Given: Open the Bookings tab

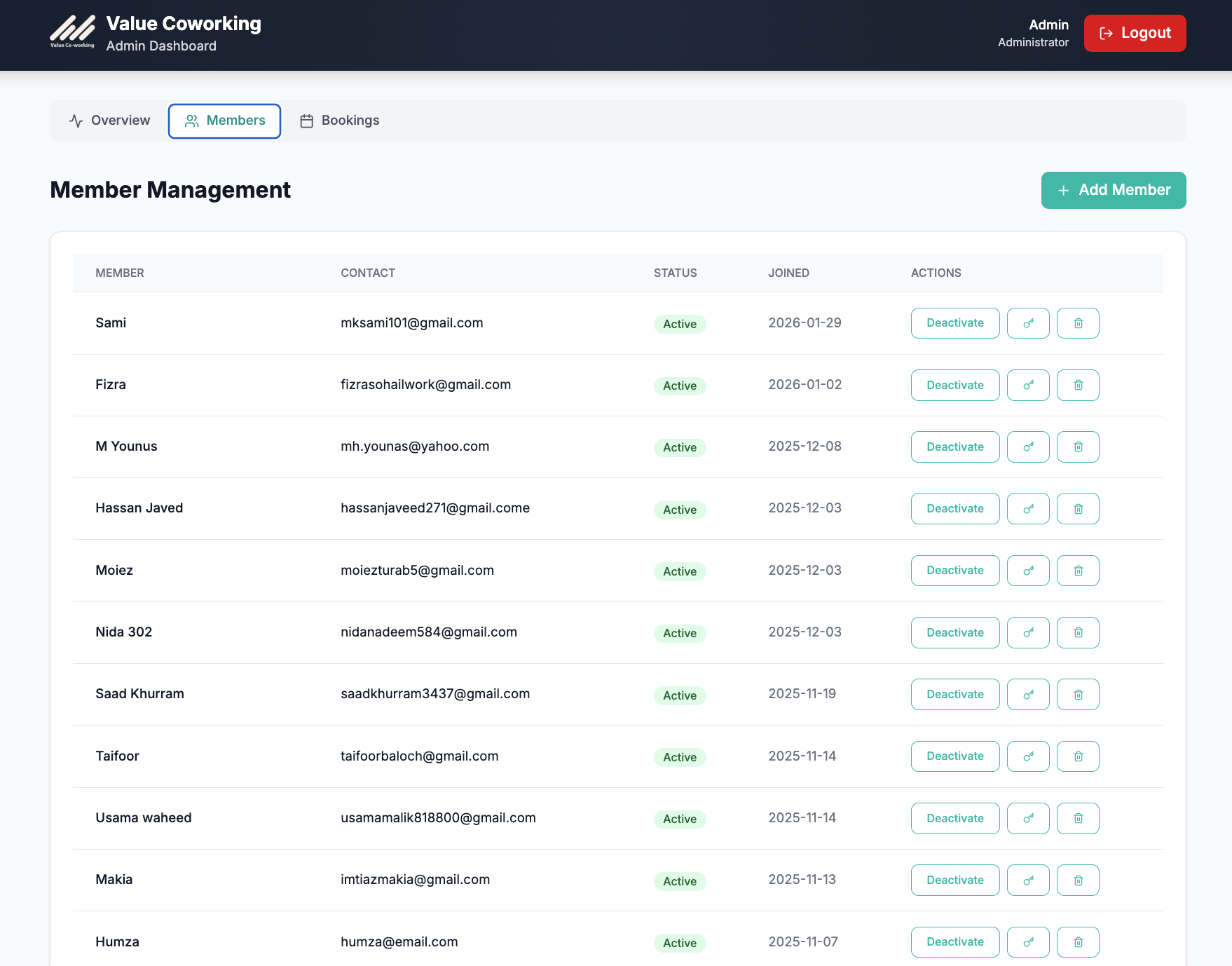Looking at the screenshot, I should click(340, 121).
